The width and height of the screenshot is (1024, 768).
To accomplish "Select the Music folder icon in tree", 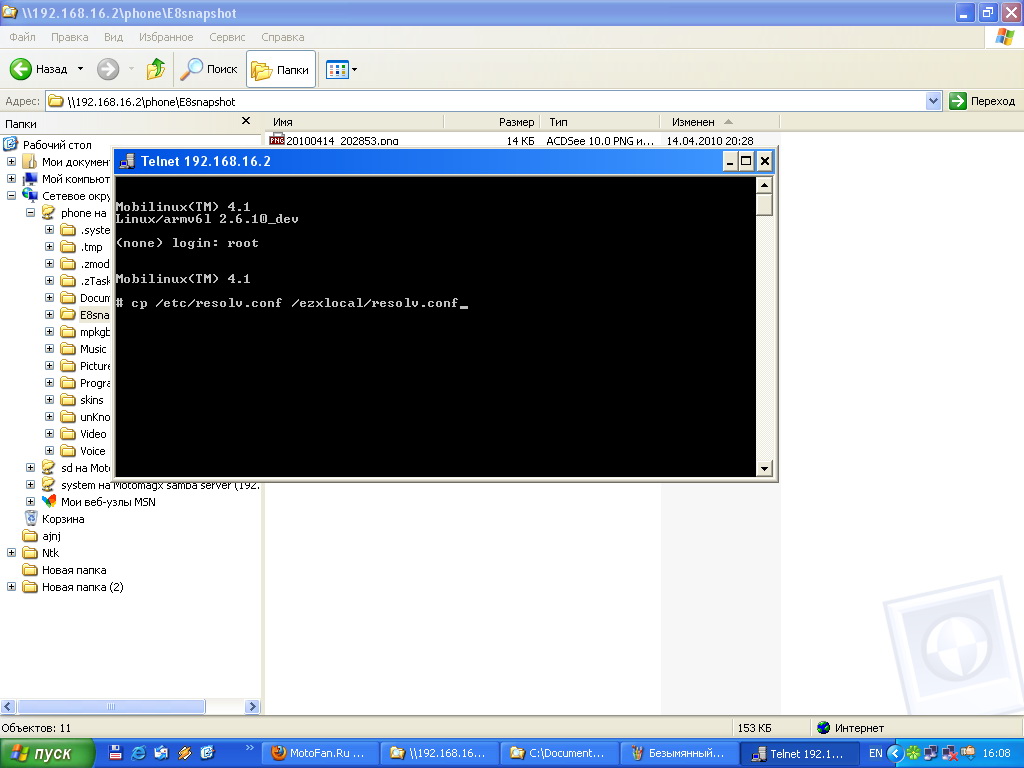I will pos(68,349).
